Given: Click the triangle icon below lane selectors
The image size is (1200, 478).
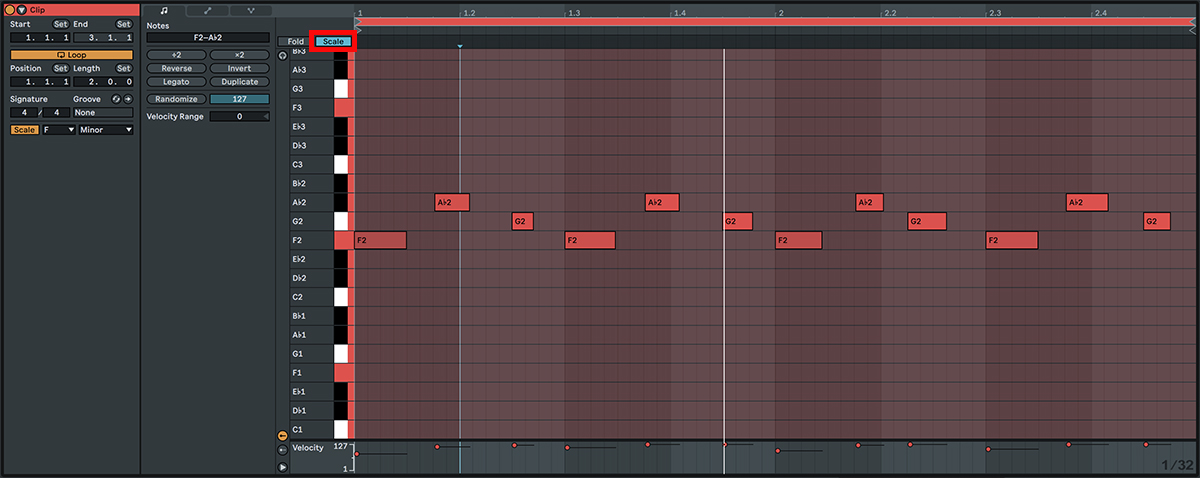Looking at the screenshot, I should pos(283,467).
